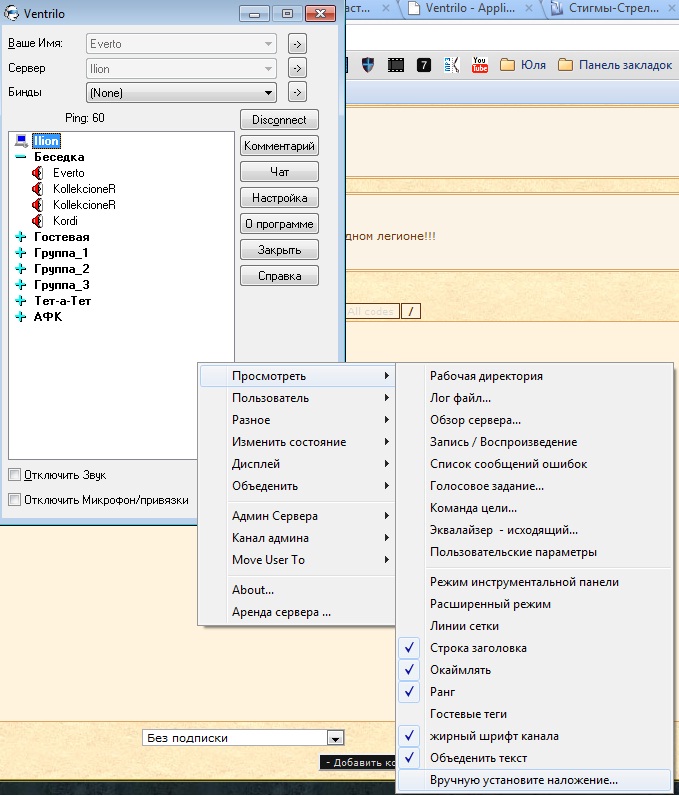Open the YouTube bookmark in the browser

pyautogui.click(x=480, y=65)
